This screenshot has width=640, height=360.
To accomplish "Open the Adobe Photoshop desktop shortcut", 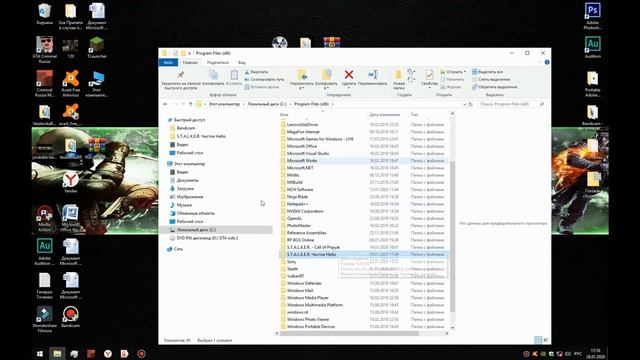I will click(592, 16).
